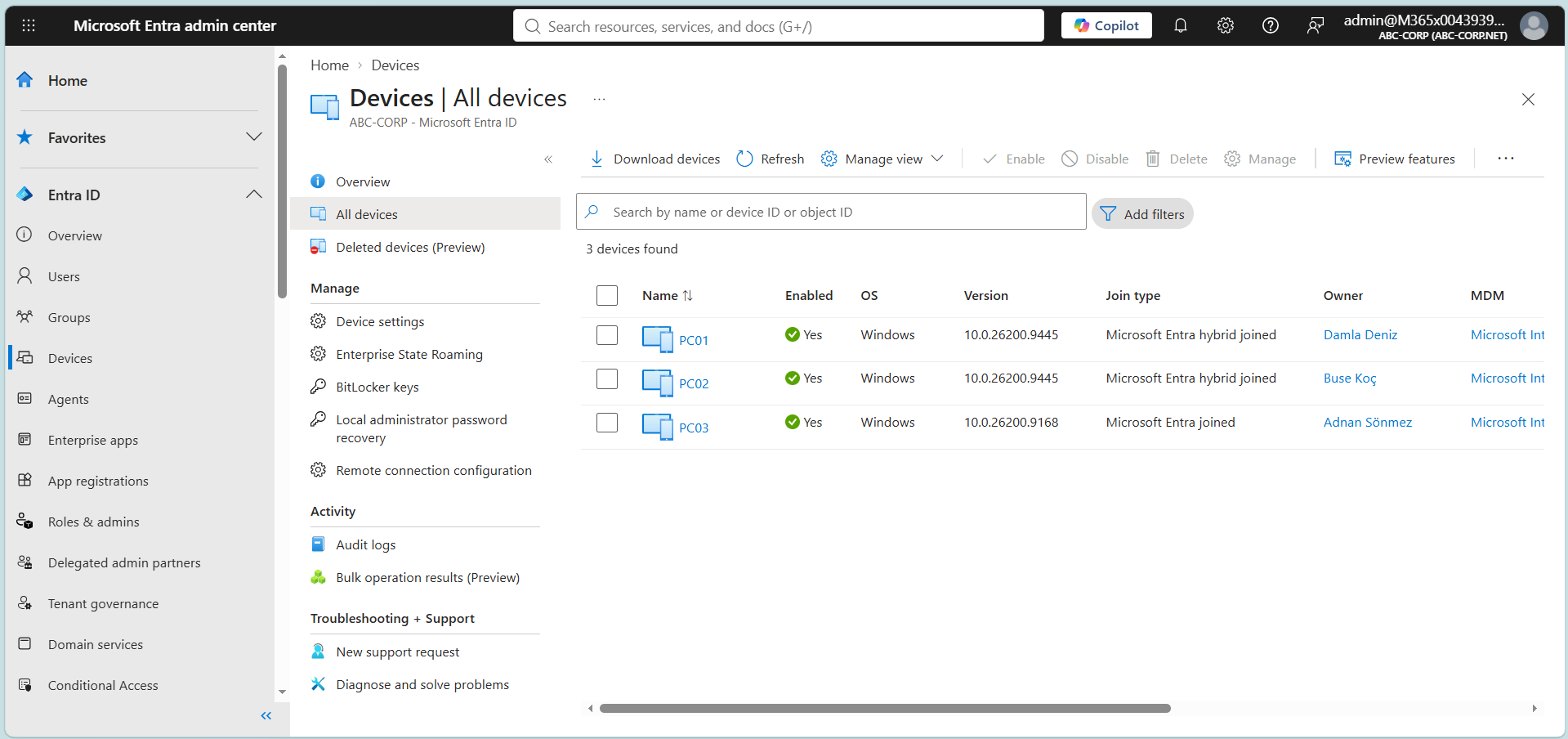Collapse the blade menu chevron

(548, 159)
